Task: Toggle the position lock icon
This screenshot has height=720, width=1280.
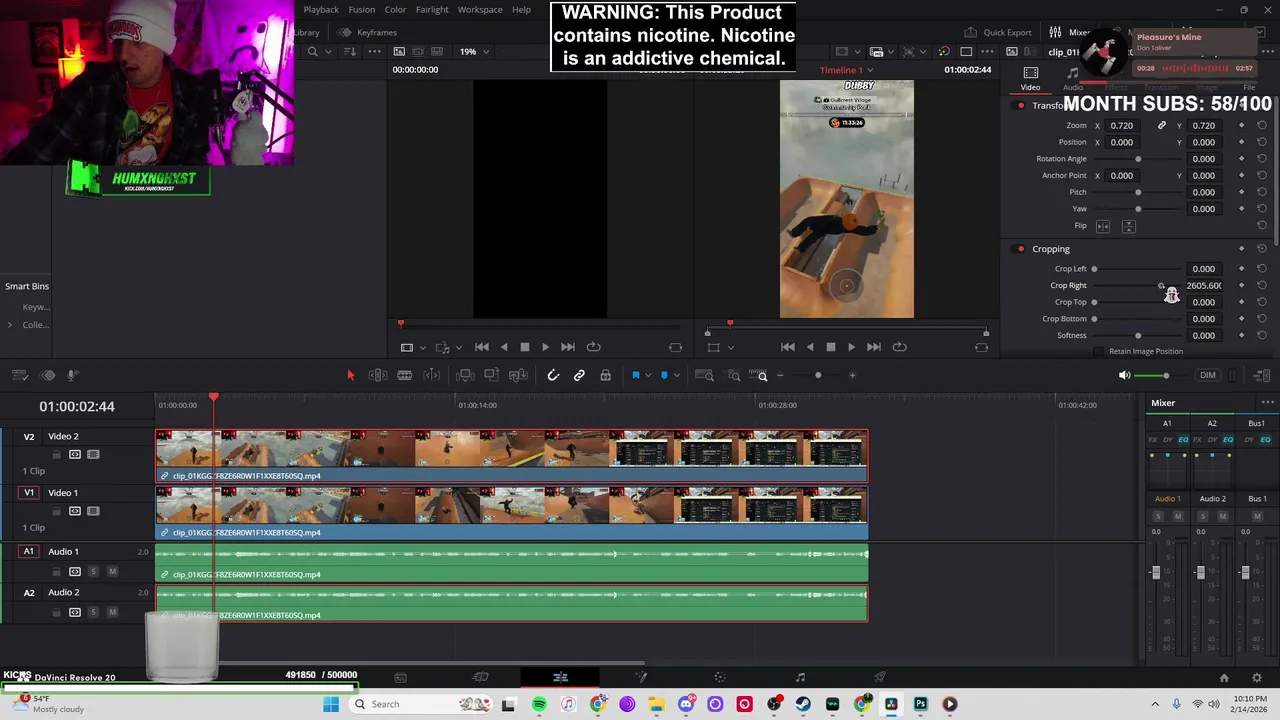Action: point(605,375)
